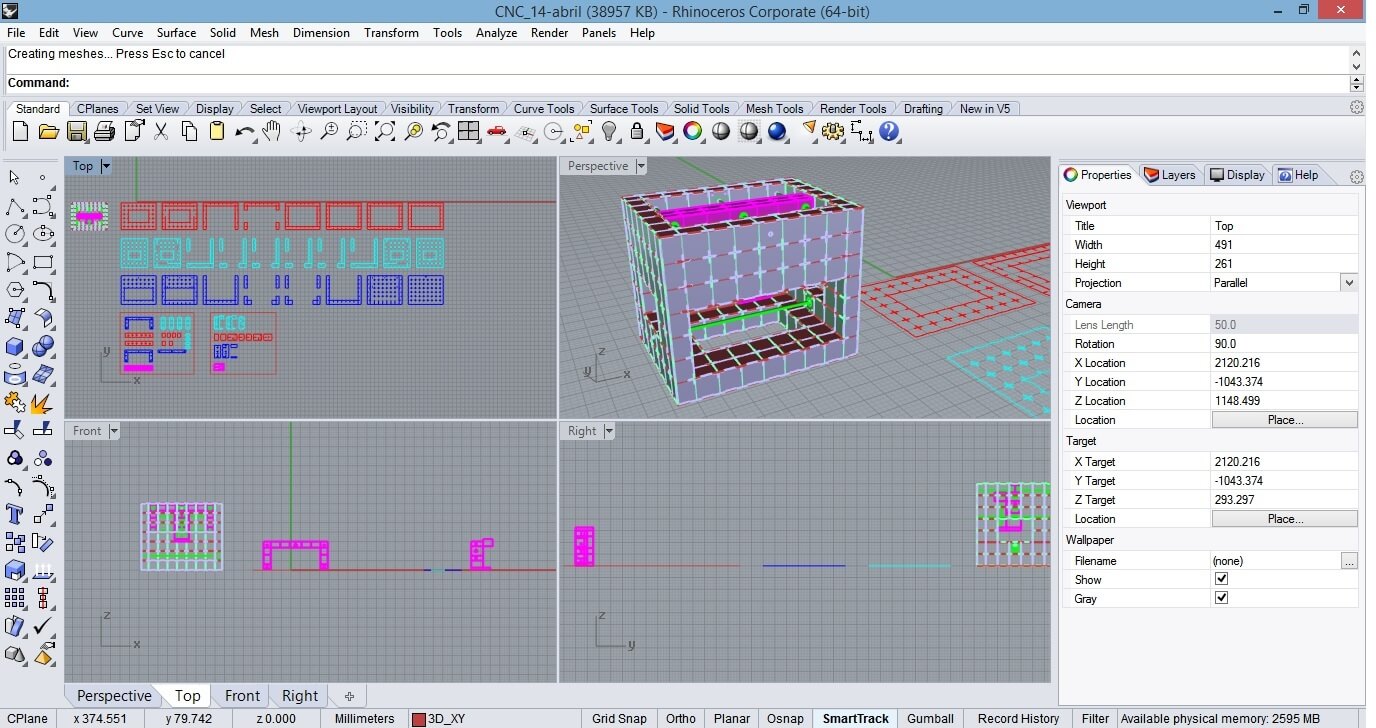This screenshot has width=1376, height=728.
Task: Toggle Osnap in status bar
Action: (785, 718)
